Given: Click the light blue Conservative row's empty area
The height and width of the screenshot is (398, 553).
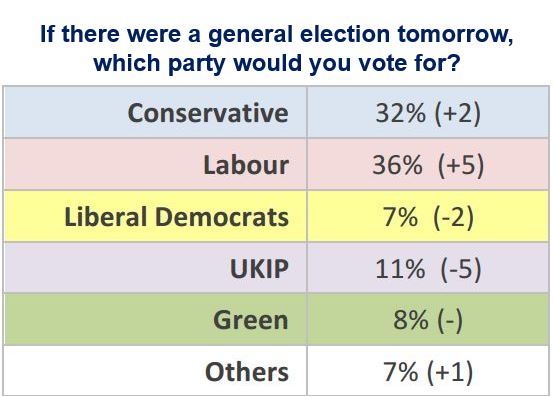Looking at the screenshot, I should coord(65,113).
